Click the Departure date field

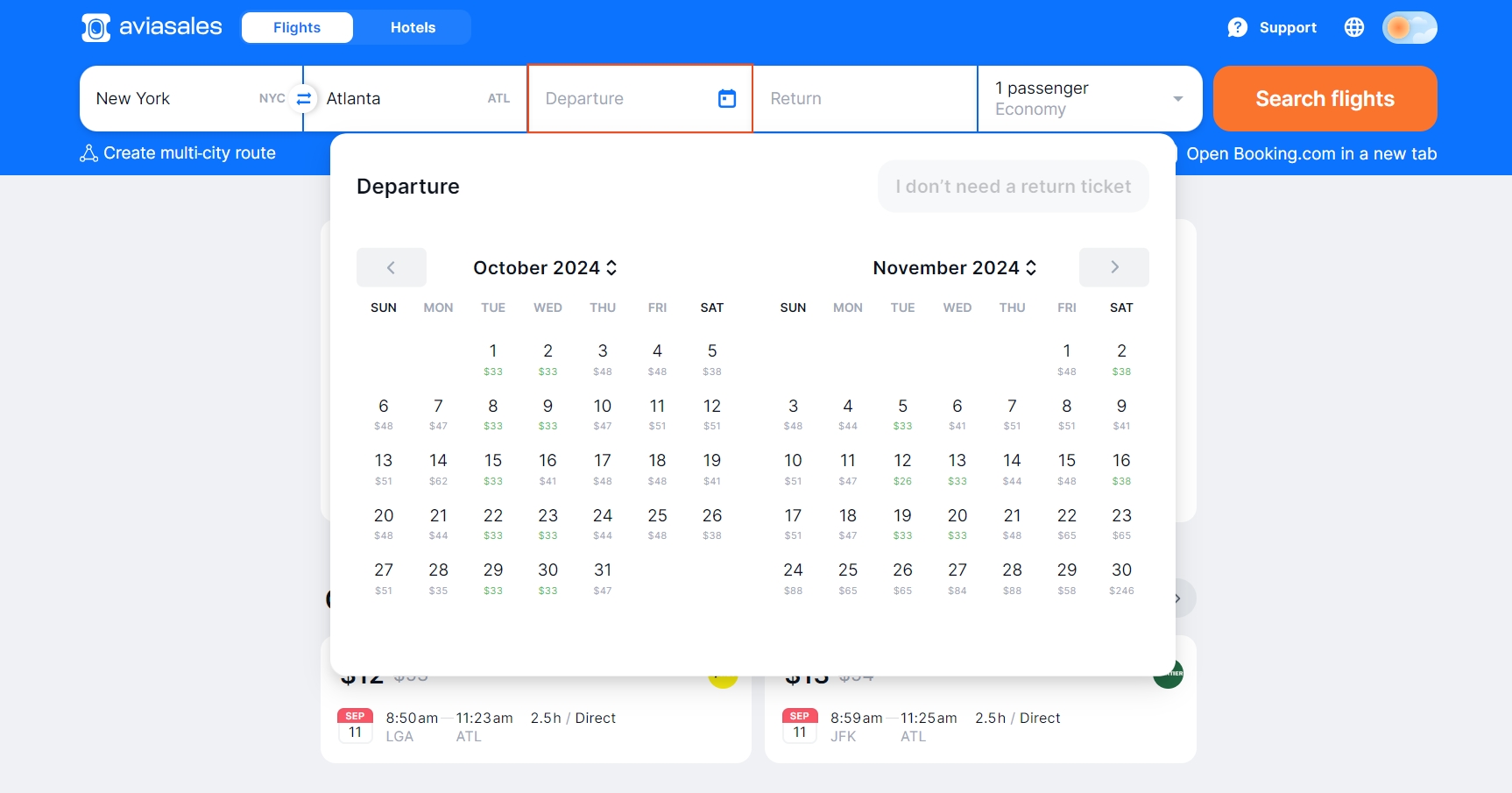(x=640, y=99)
